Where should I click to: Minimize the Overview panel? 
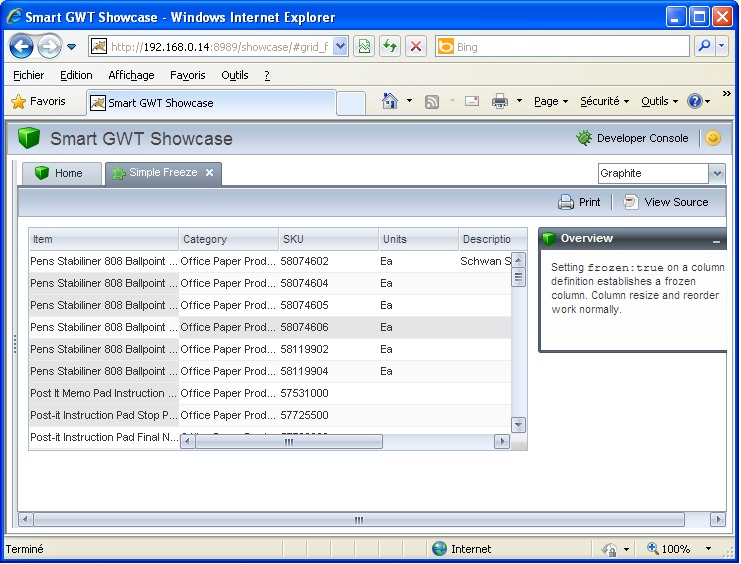(716, 241)
